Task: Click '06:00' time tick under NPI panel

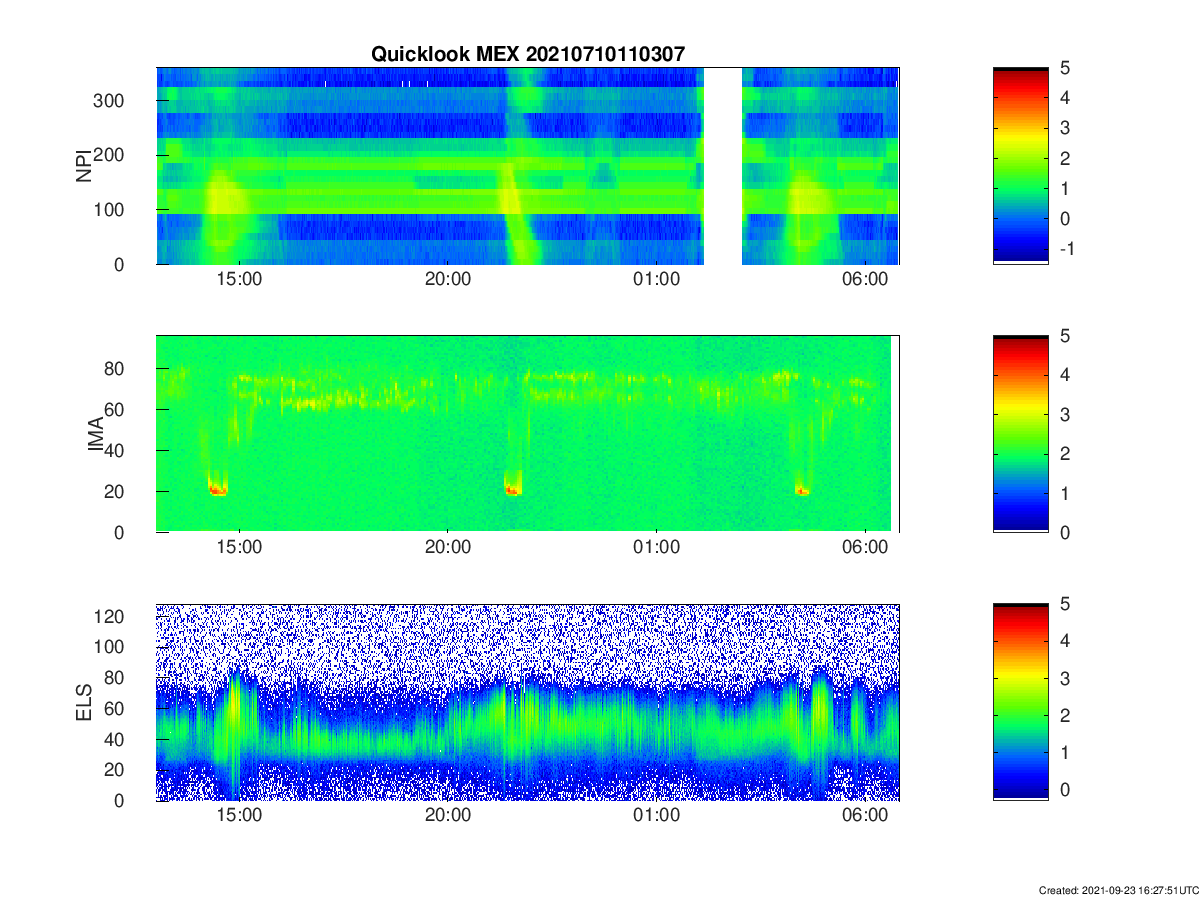Action: click(865, 281)
